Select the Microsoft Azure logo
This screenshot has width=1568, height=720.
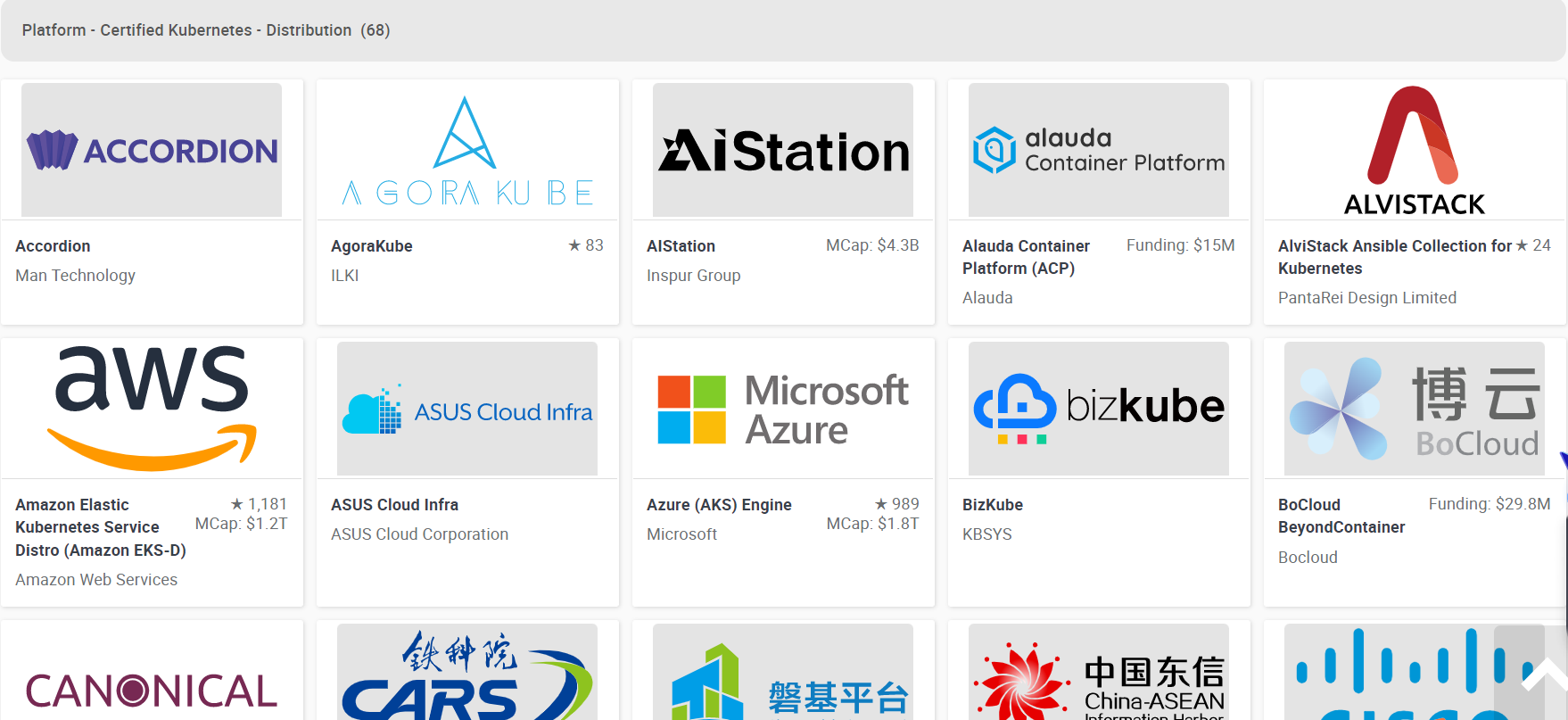pyautogui.click(x=783, y=409)
